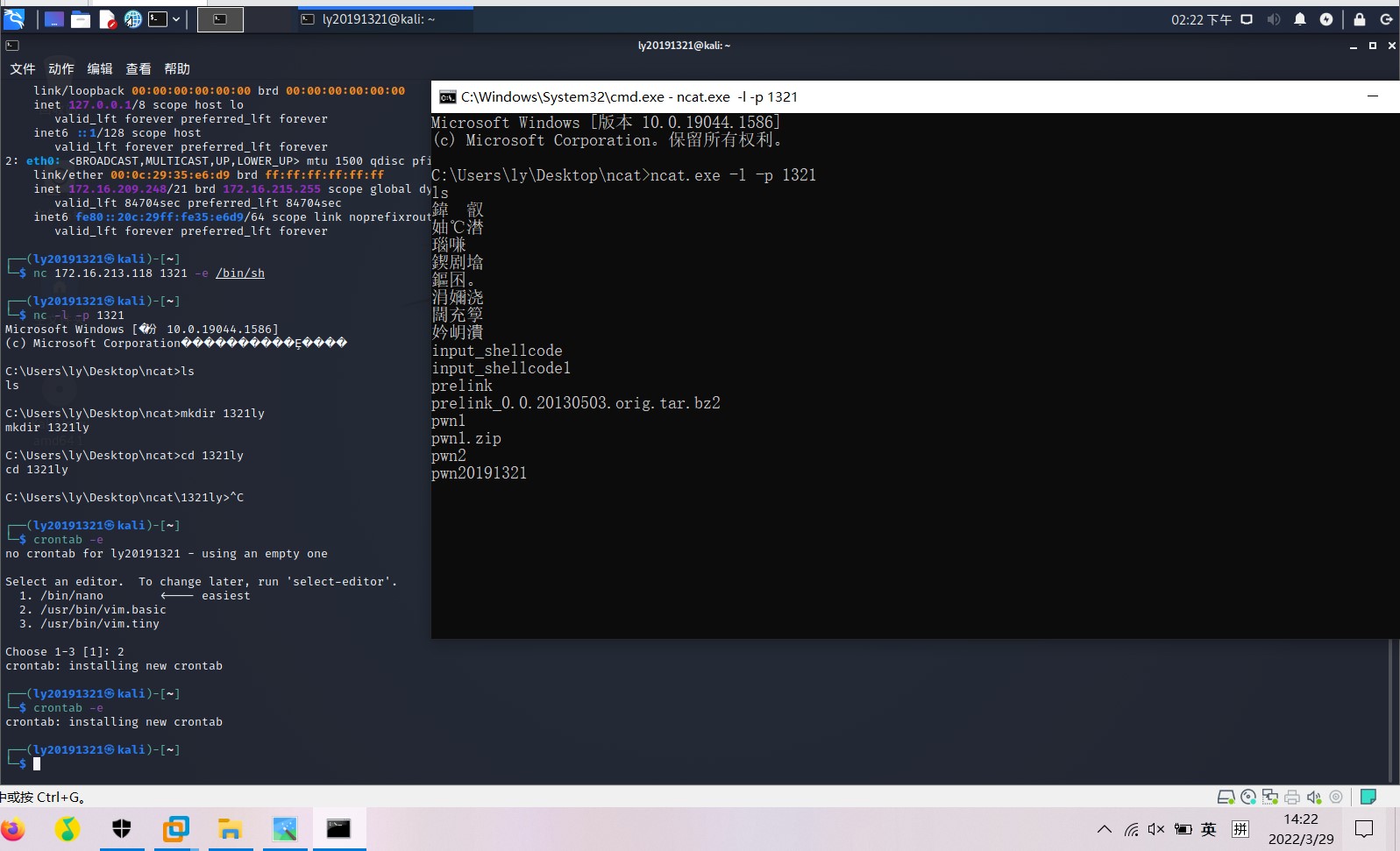1400x851 pixels.
Task: Open the display settings icon in Kali panel
Action: tap(1247, 19)
